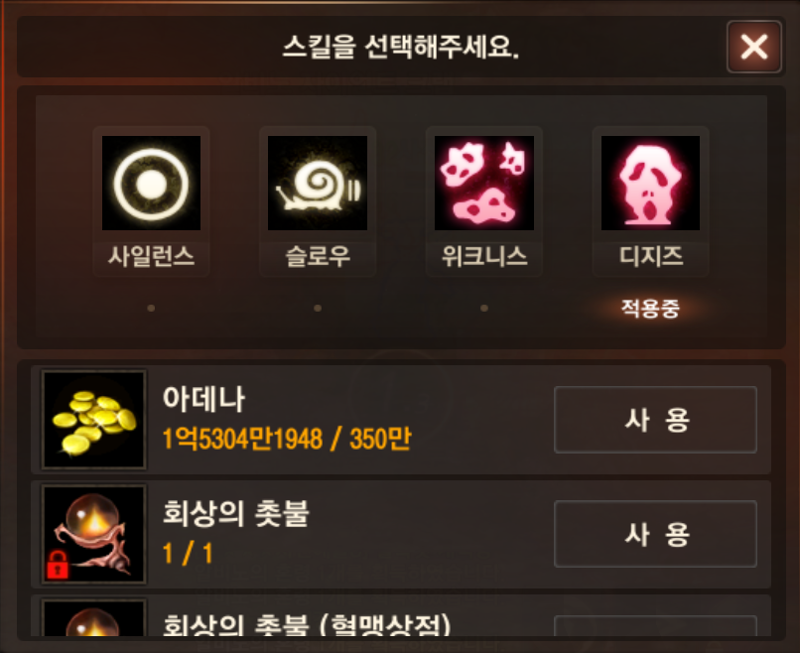Toggle the indicator dot below 슬로우

click(x=317, y=308)
